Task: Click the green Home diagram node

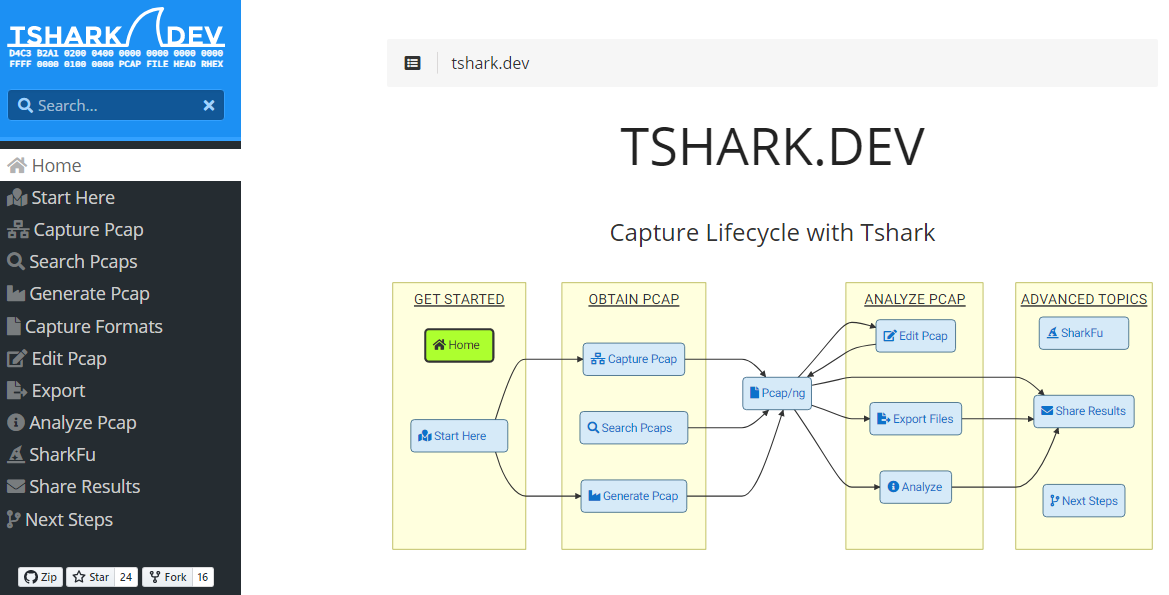Action: [459, 345]
